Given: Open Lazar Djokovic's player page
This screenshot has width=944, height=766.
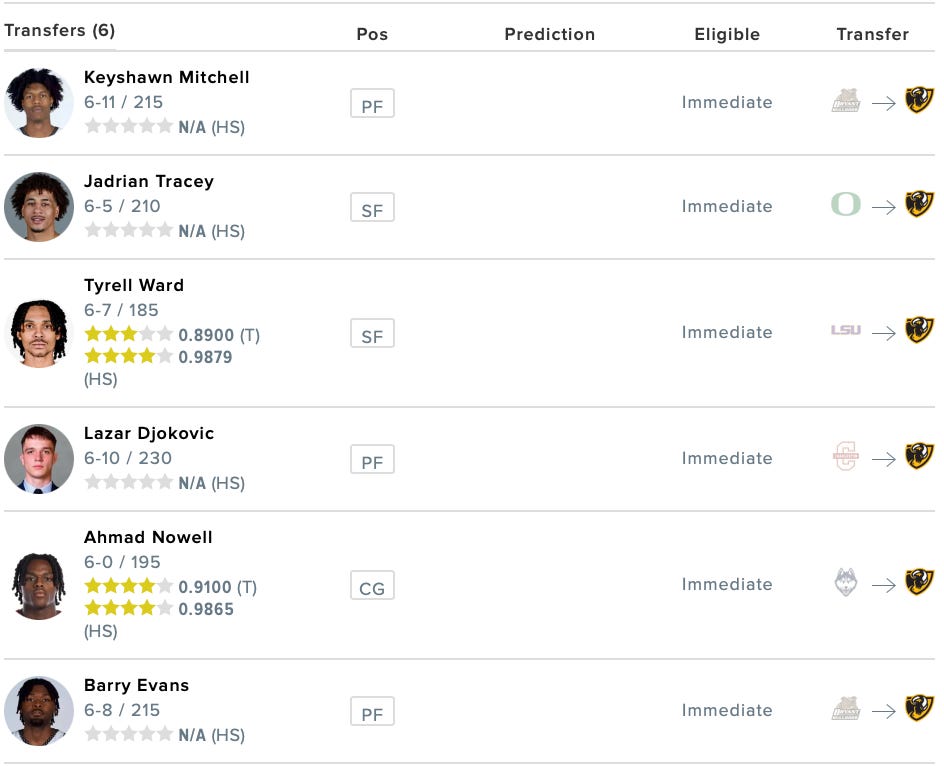Looking at the screenshot, I should [148, 433].
